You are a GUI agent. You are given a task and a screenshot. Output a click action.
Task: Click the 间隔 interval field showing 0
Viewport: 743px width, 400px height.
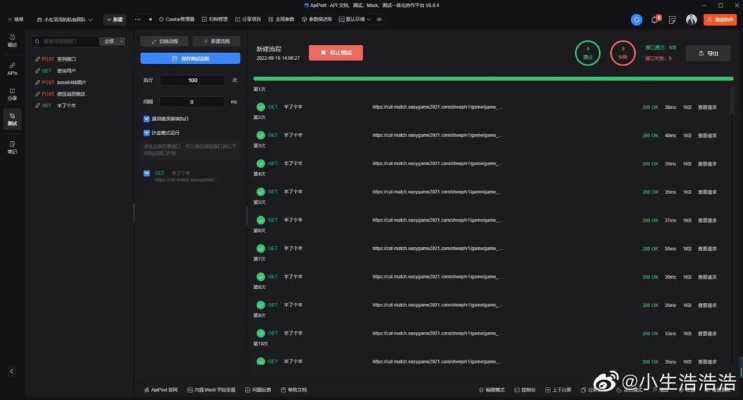(x=192, y=101)
